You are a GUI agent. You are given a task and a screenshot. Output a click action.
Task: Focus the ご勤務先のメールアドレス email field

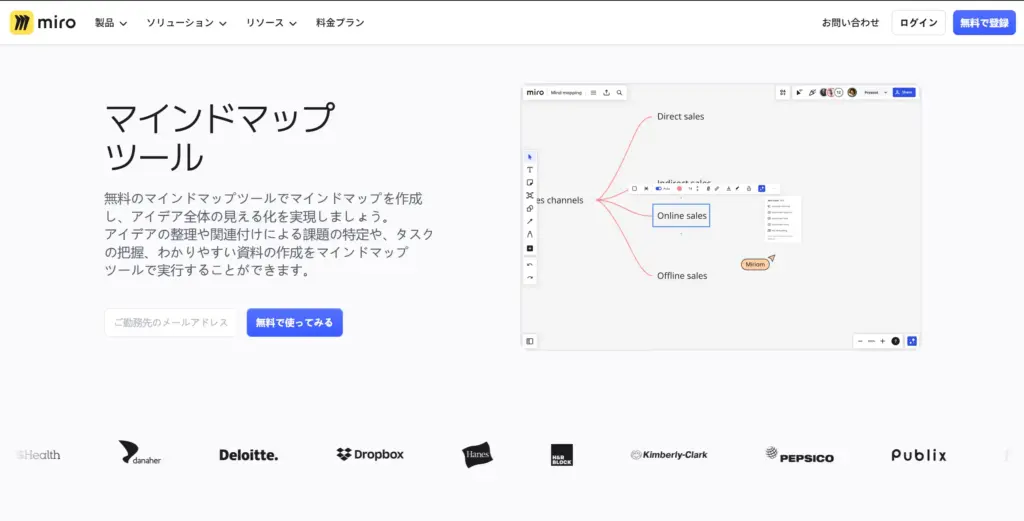click(x=171, y=323)
